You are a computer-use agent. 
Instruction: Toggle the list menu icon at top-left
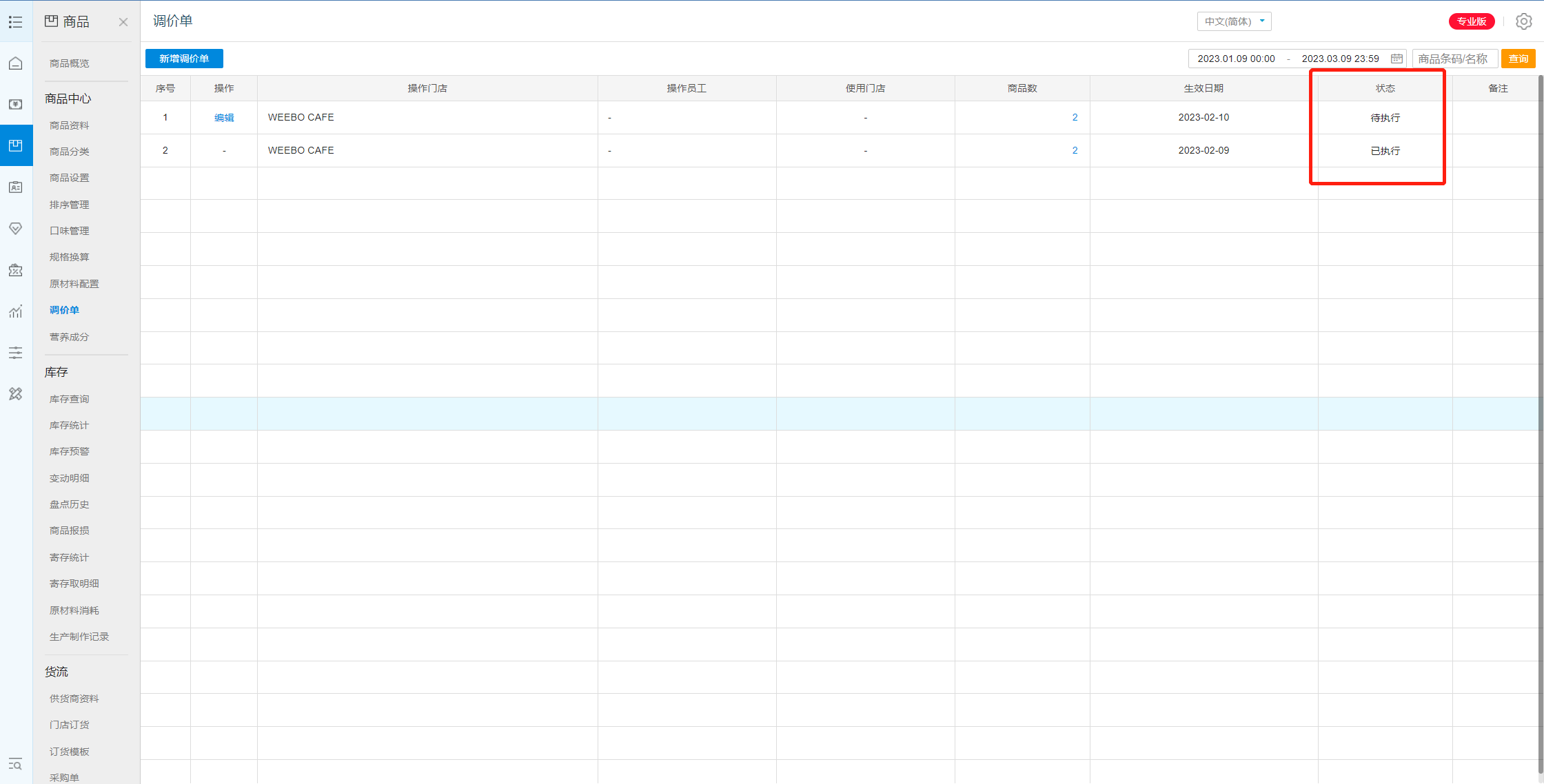16,22
